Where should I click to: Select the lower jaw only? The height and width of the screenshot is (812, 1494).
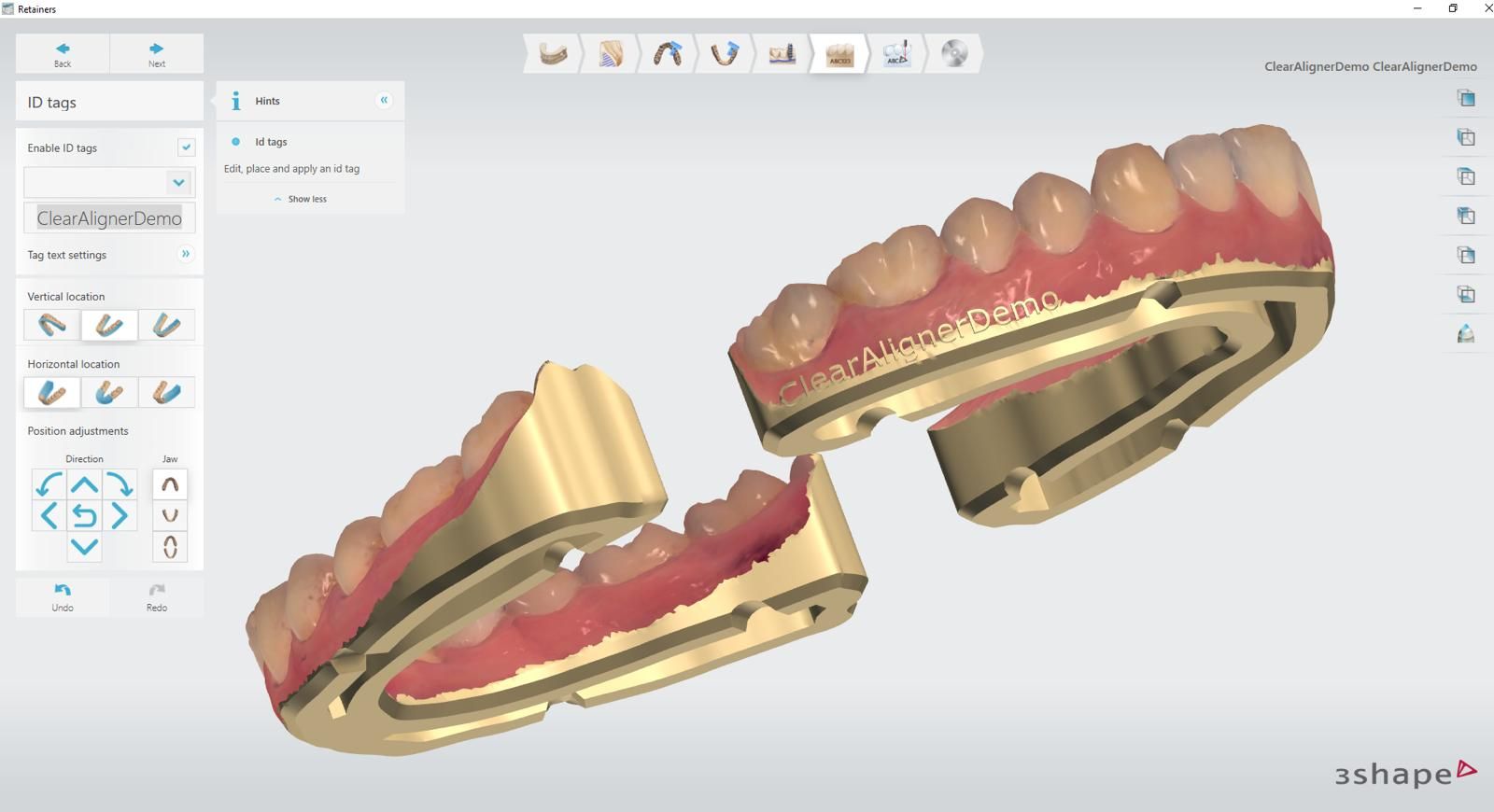point(170,515)
